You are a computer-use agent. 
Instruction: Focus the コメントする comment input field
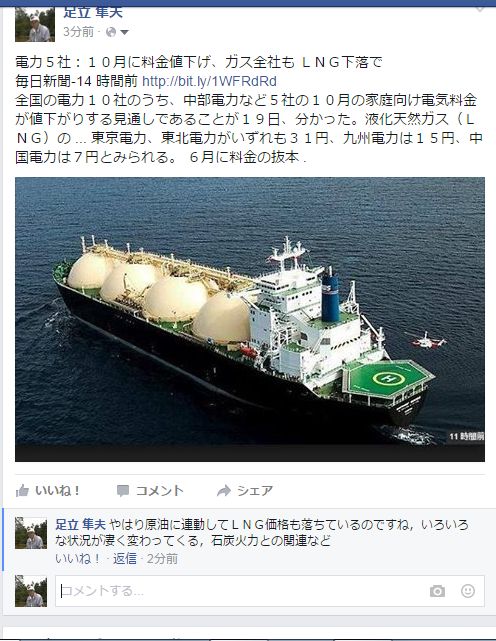[x=270, y=591]
